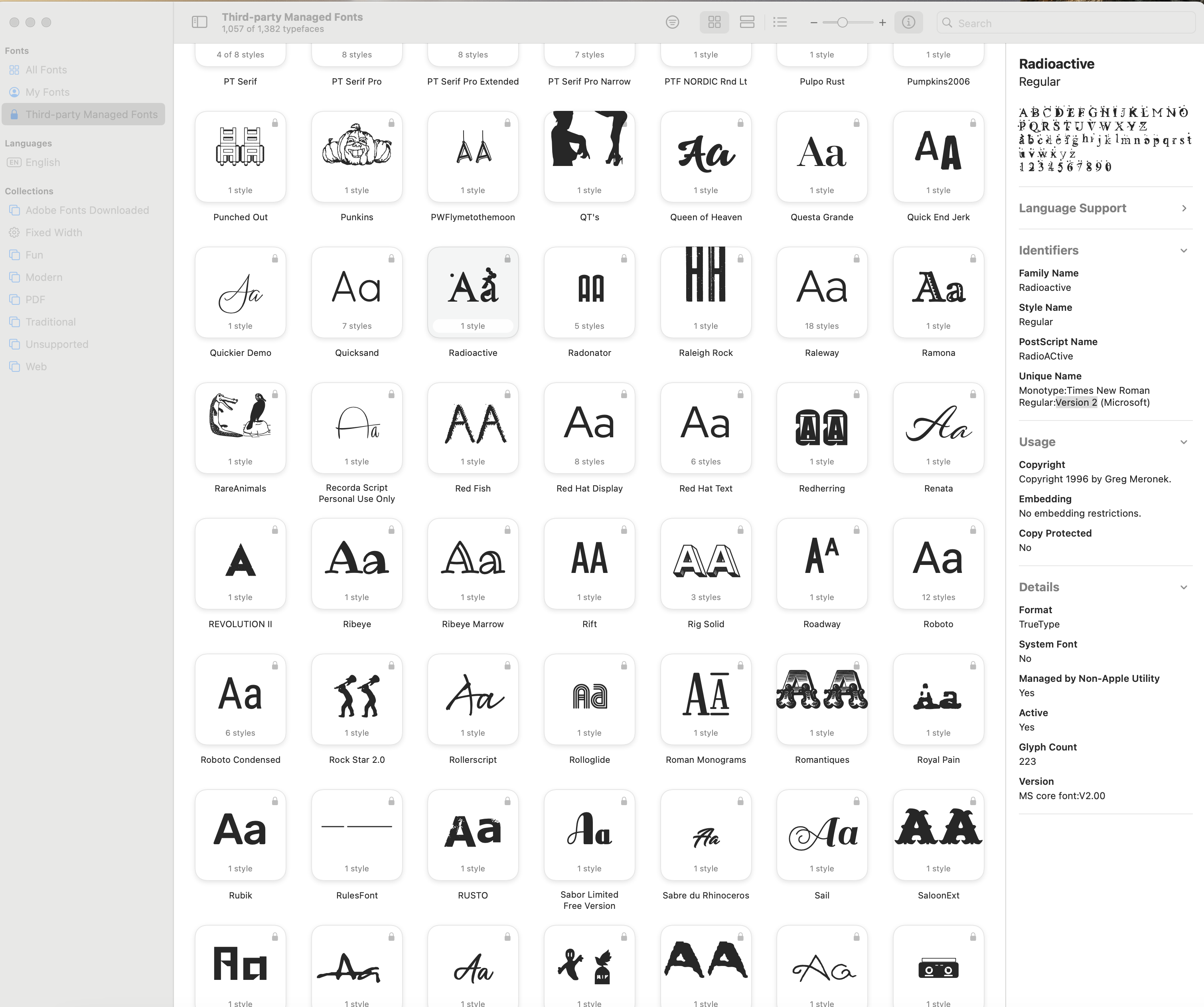Adjust the preview size slider

pos(842,23)
